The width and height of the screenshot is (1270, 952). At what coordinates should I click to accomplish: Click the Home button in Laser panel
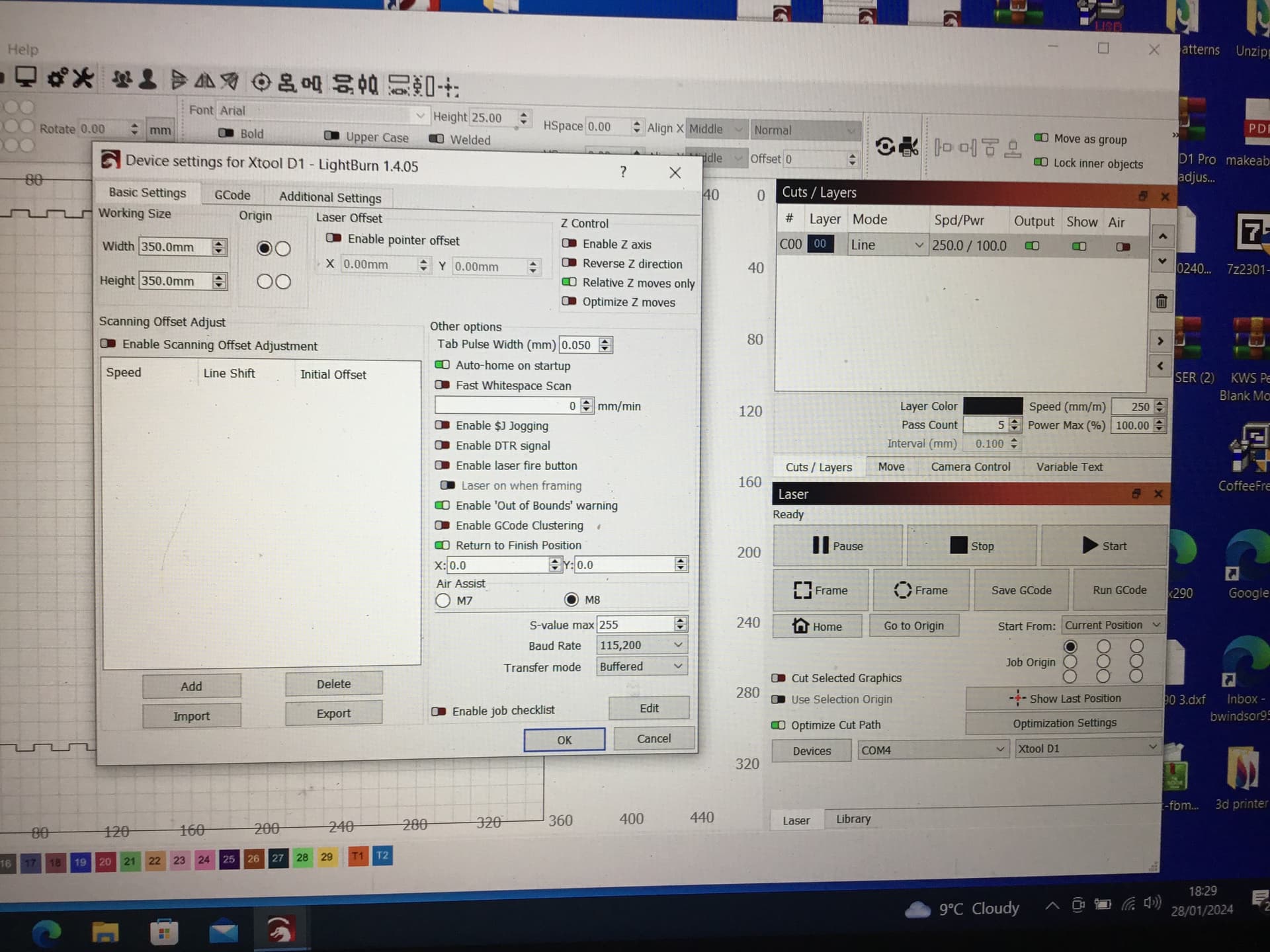(818, 626)
